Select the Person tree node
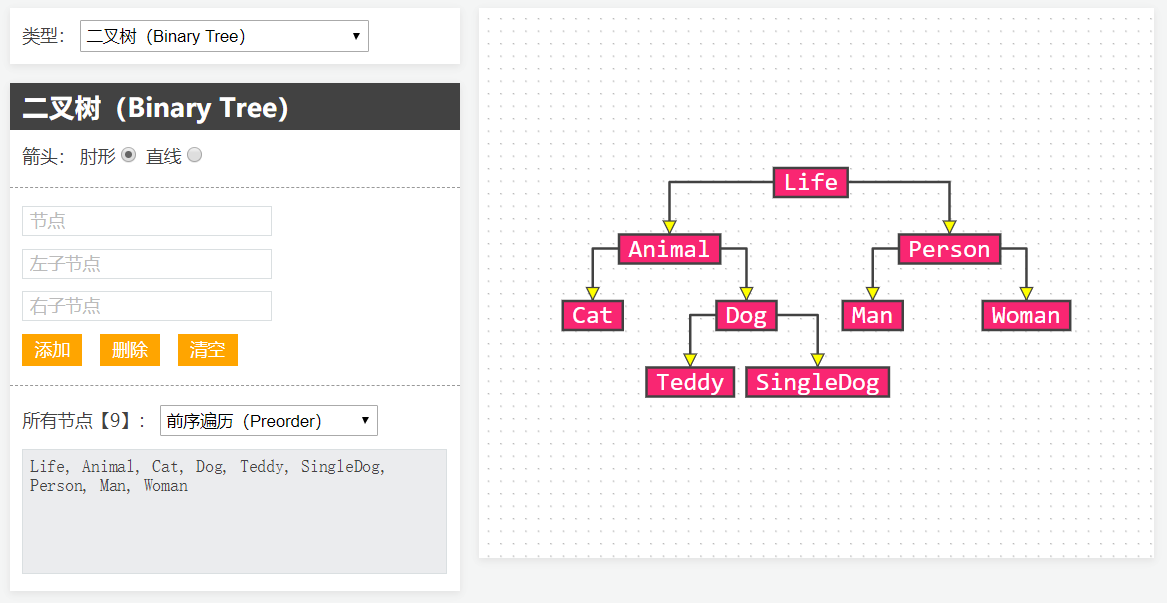This screenshot has width=1167, height=603. coord(949,249)
